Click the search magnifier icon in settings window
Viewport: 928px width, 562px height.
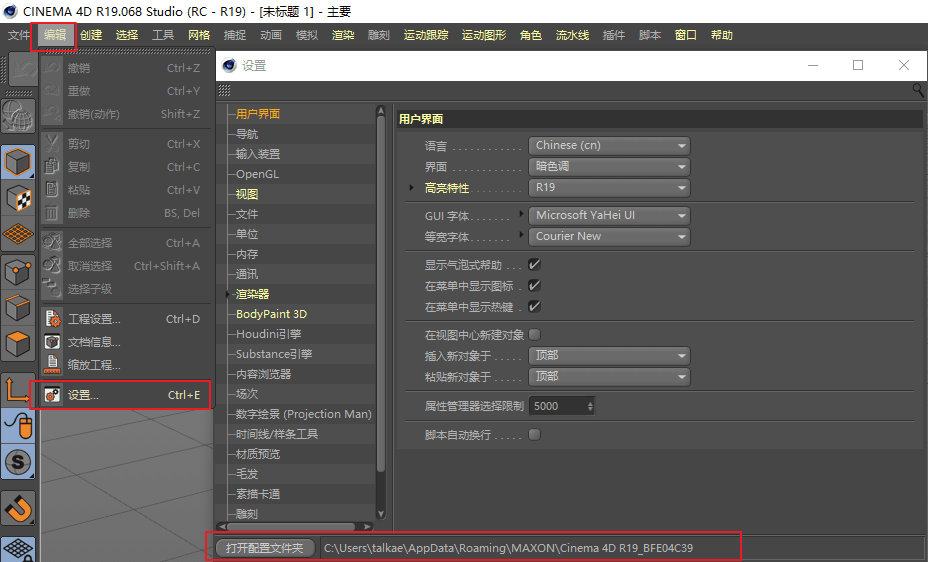coord(918,90)
